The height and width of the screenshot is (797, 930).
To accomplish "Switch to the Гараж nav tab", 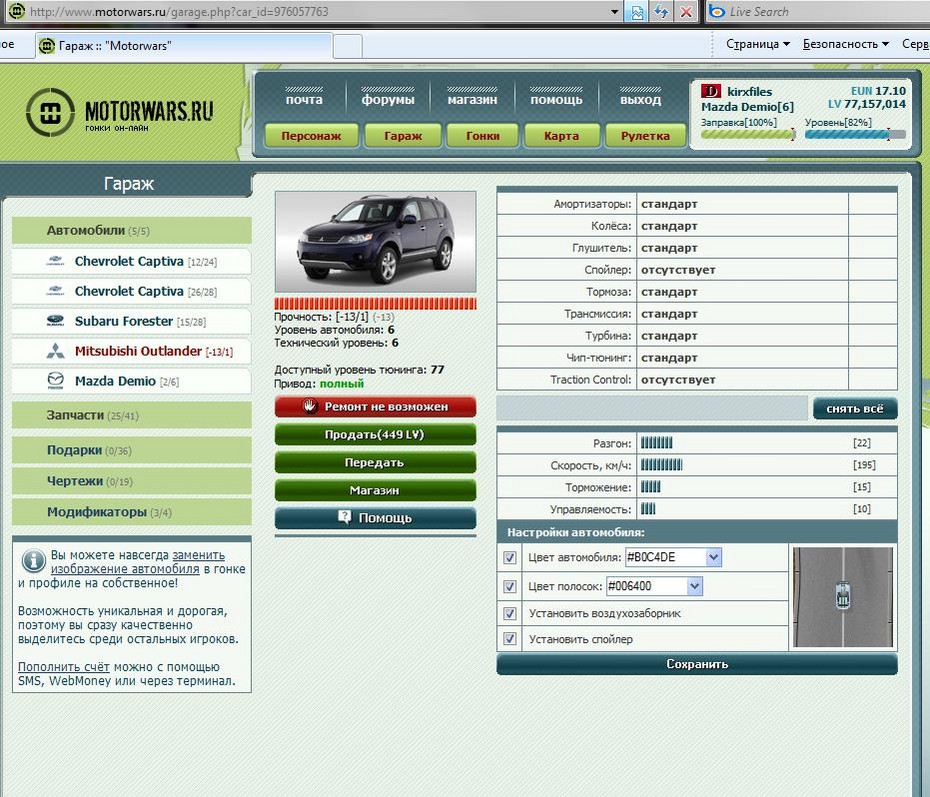I will (x=403, y=136).
